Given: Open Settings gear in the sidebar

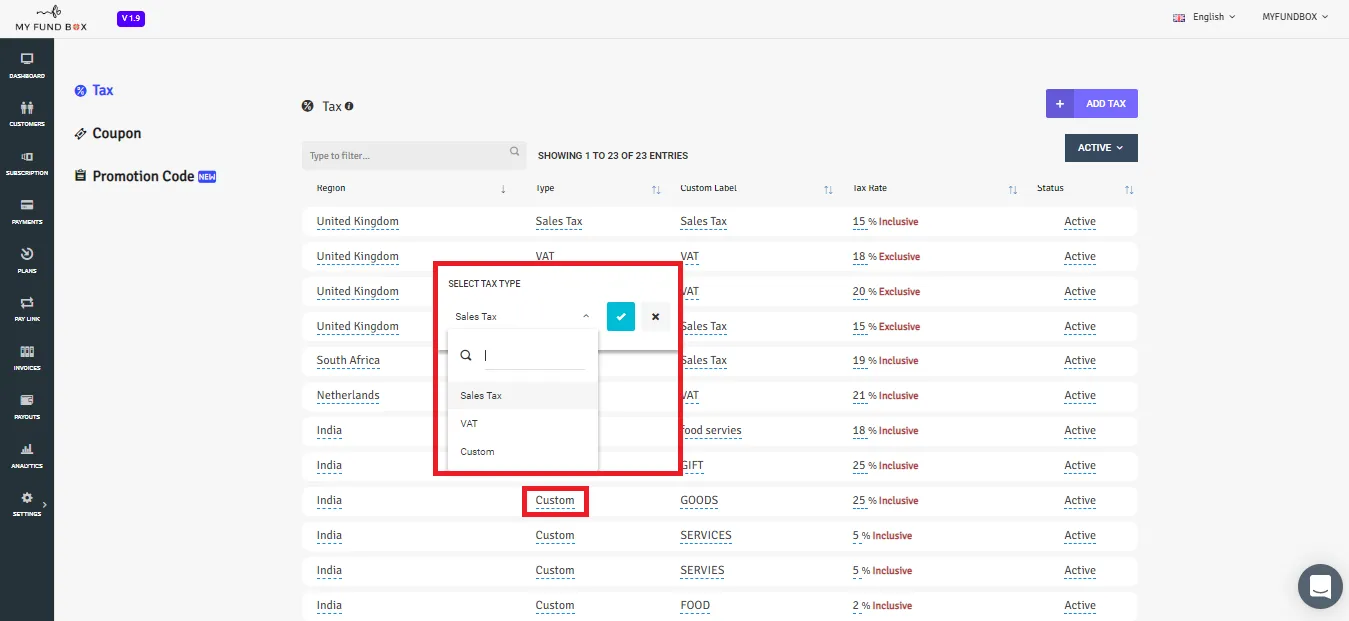Looking at the screenshot, I should (27, 503).
